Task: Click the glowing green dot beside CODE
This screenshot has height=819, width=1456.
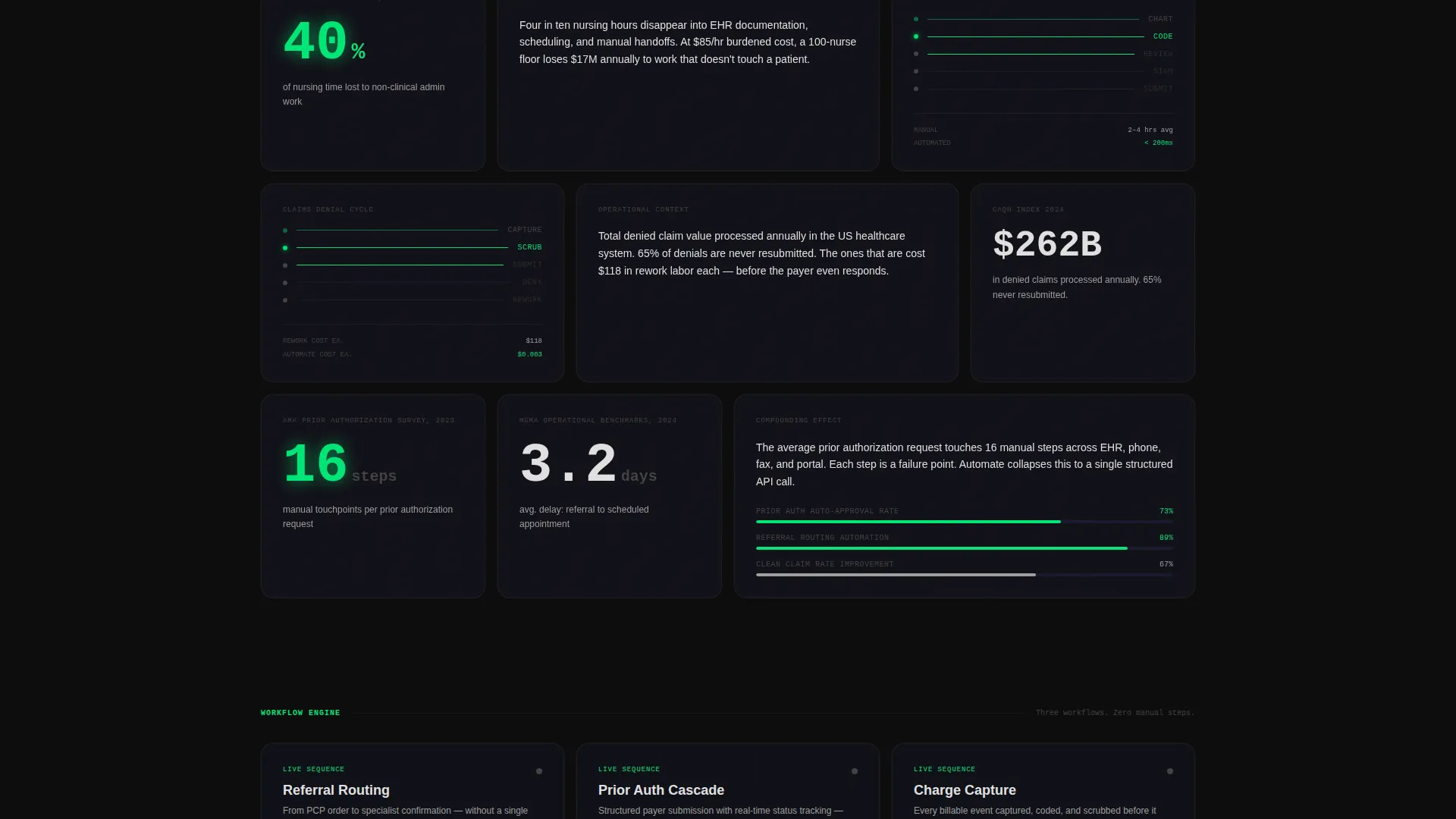Action: (916, 36)
